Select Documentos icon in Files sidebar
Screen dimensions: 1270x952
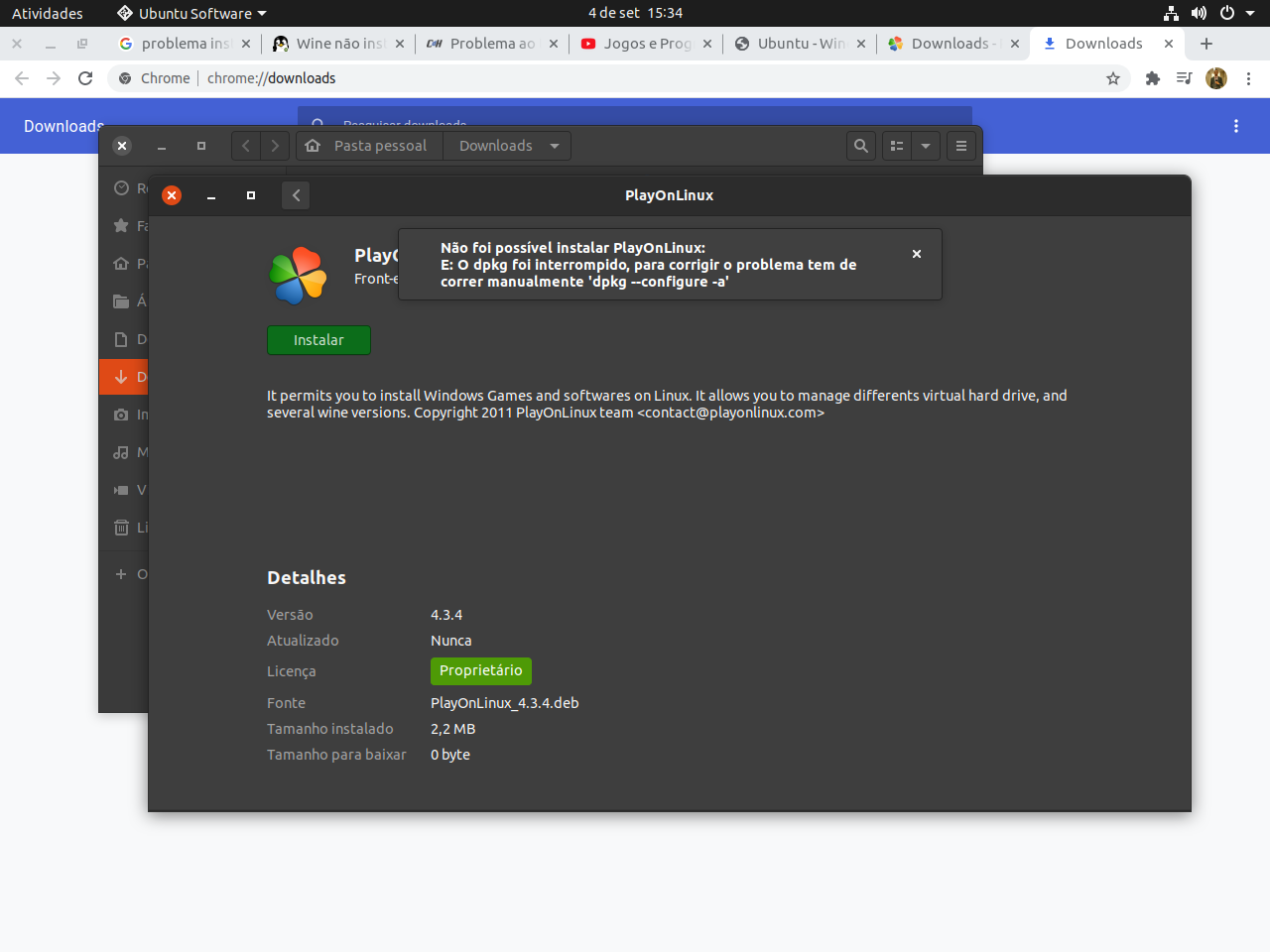(121, 339)
